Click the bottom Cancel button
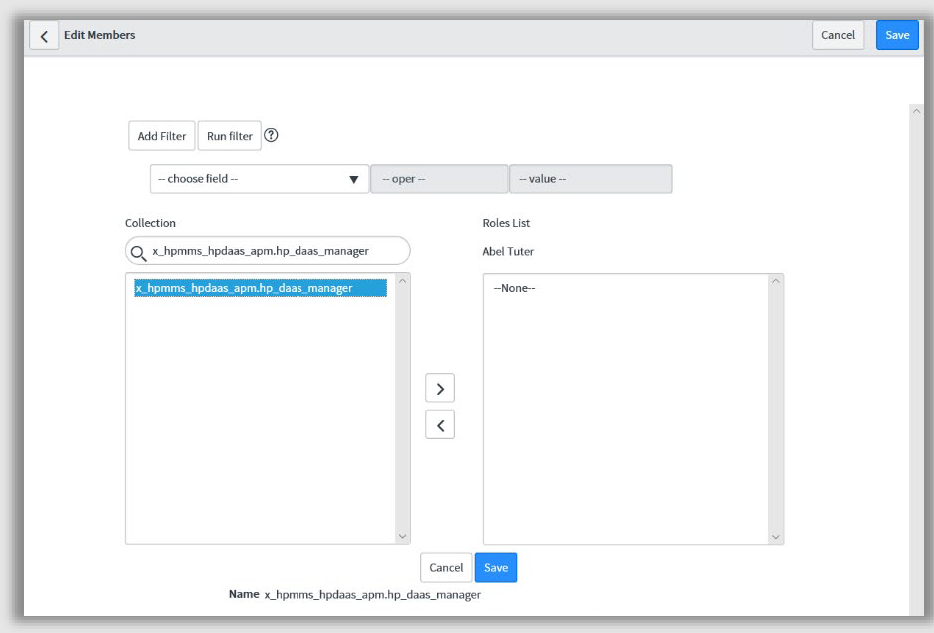The width and height of the screenshot is (934, 633). tap(445, 567)
